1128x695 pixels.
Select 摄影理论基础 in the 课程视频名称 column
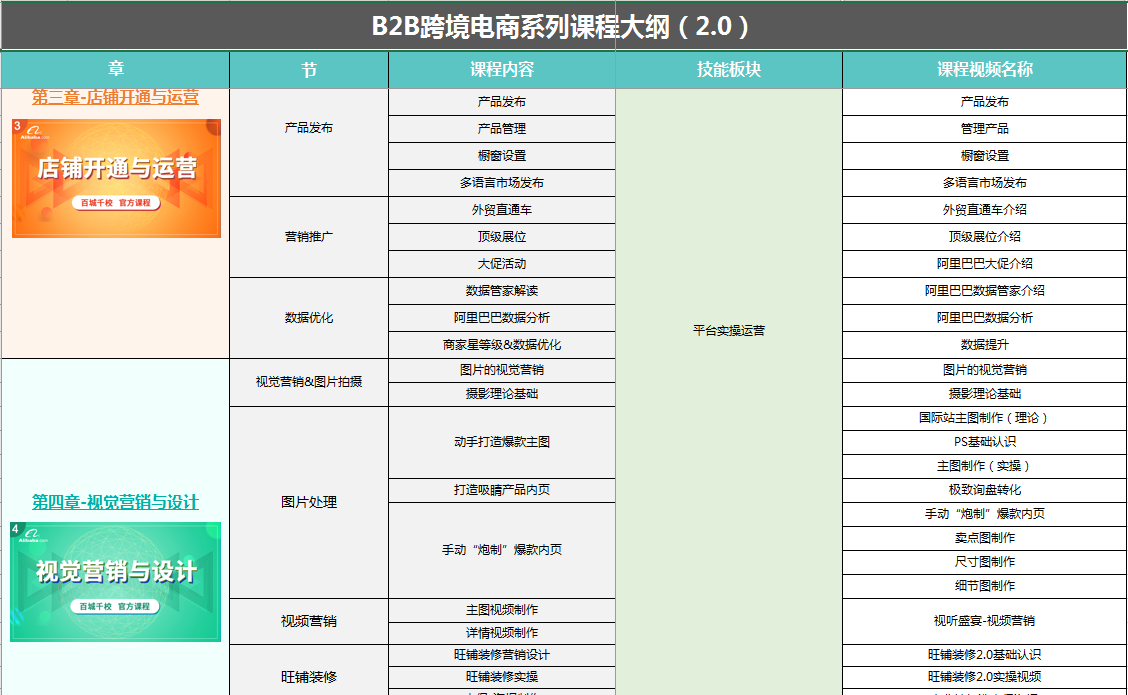tap(985, 394)
